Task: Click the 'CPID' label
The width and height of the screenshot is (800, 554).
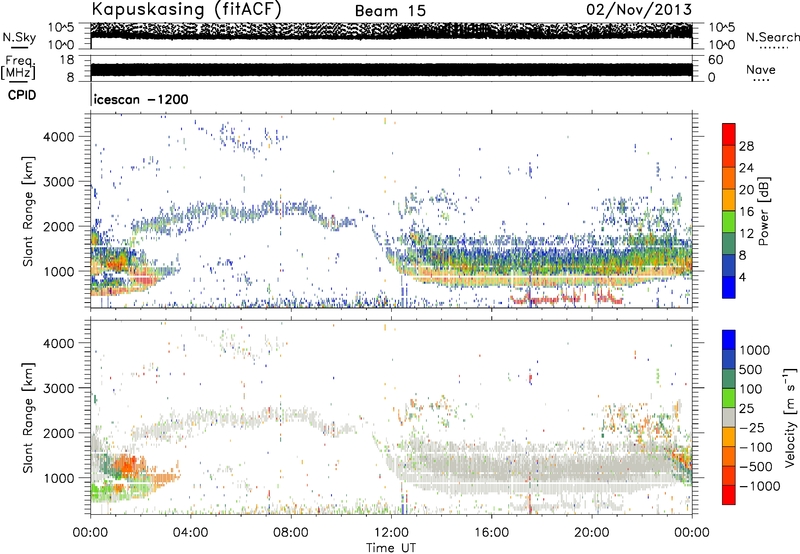Action: [x=22, y=95]
